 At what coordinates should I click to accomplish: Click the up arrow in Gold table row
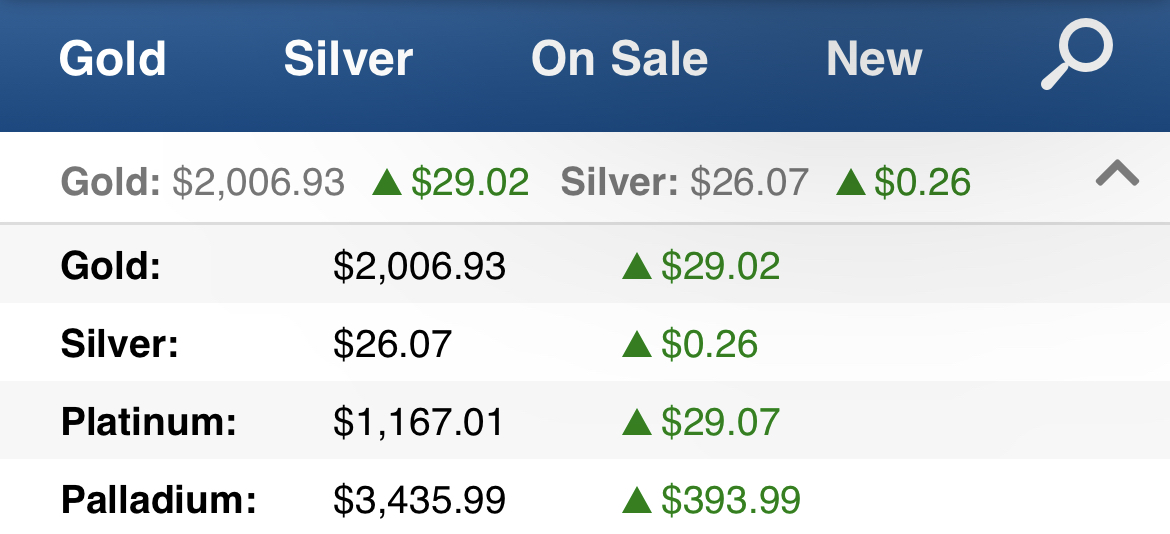tap(637, 266)
